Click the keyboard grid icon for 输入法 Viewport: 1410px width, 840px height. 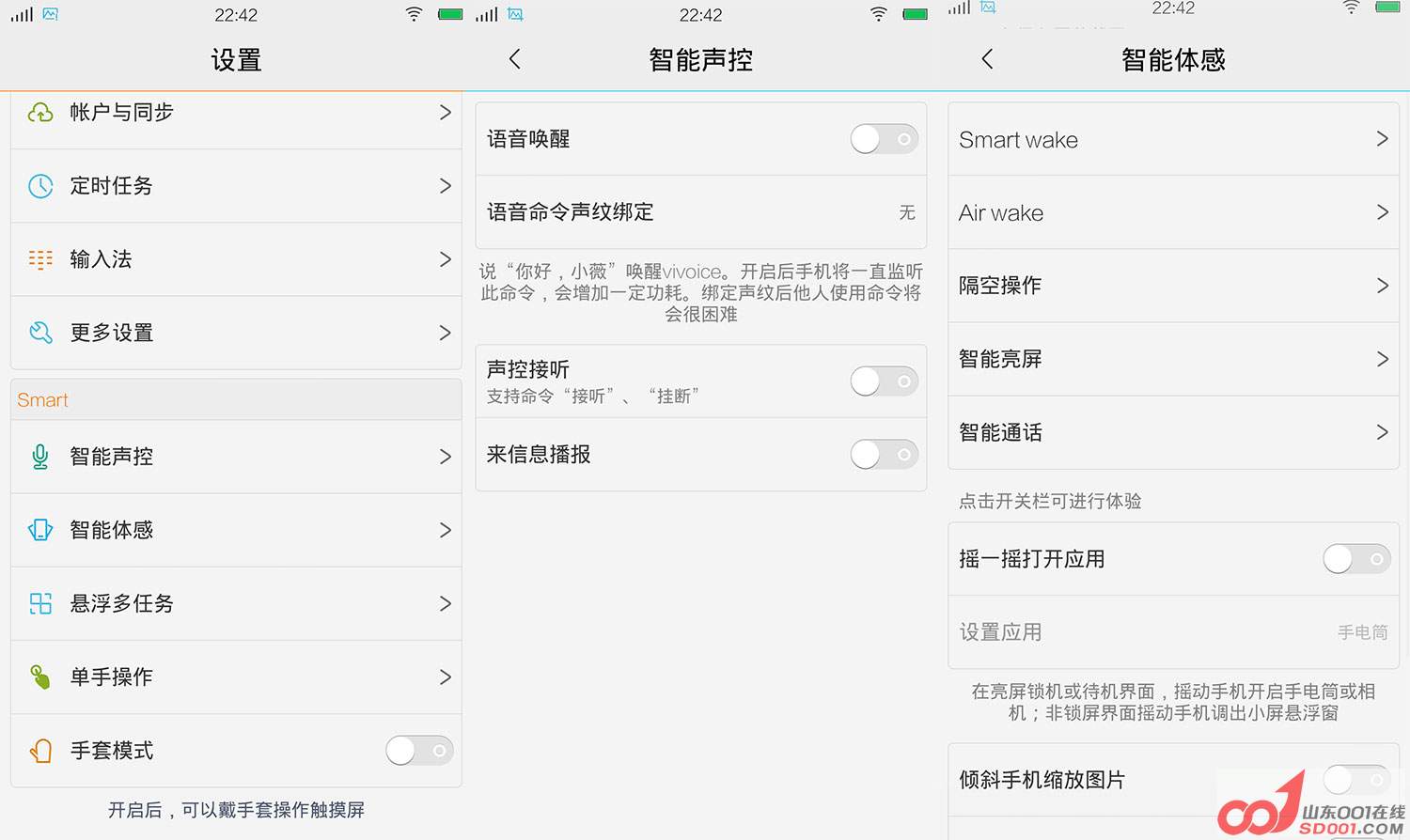pos(40,259)
